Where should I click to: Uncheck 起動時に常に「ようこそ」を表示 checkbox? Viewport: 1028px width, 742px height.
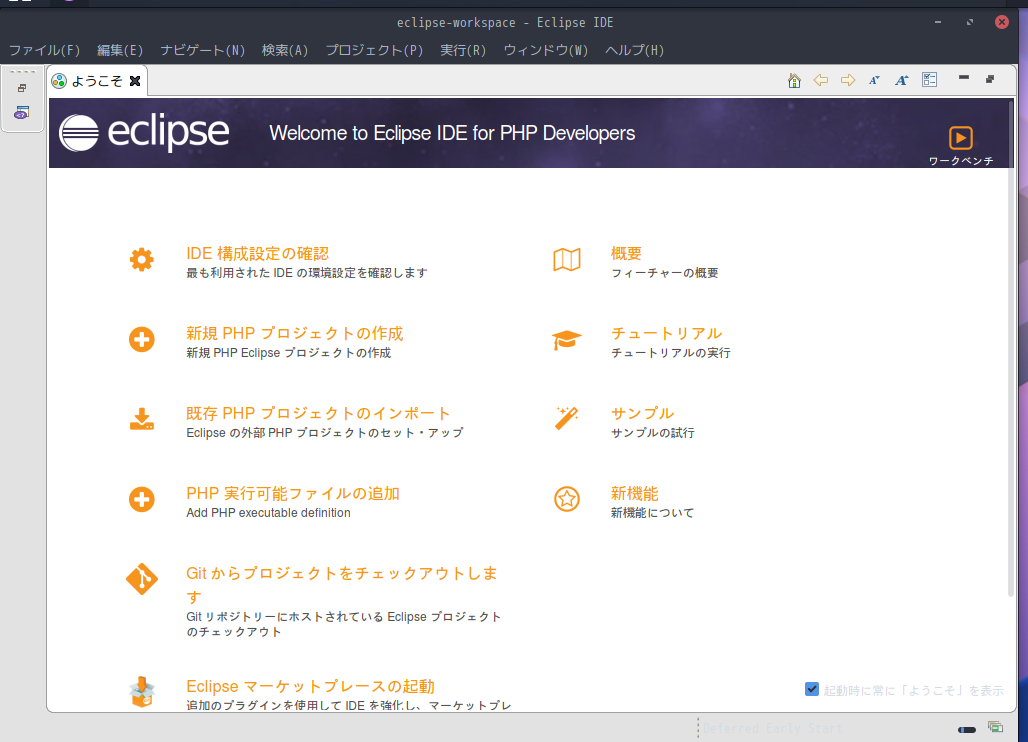coord(812,690)
